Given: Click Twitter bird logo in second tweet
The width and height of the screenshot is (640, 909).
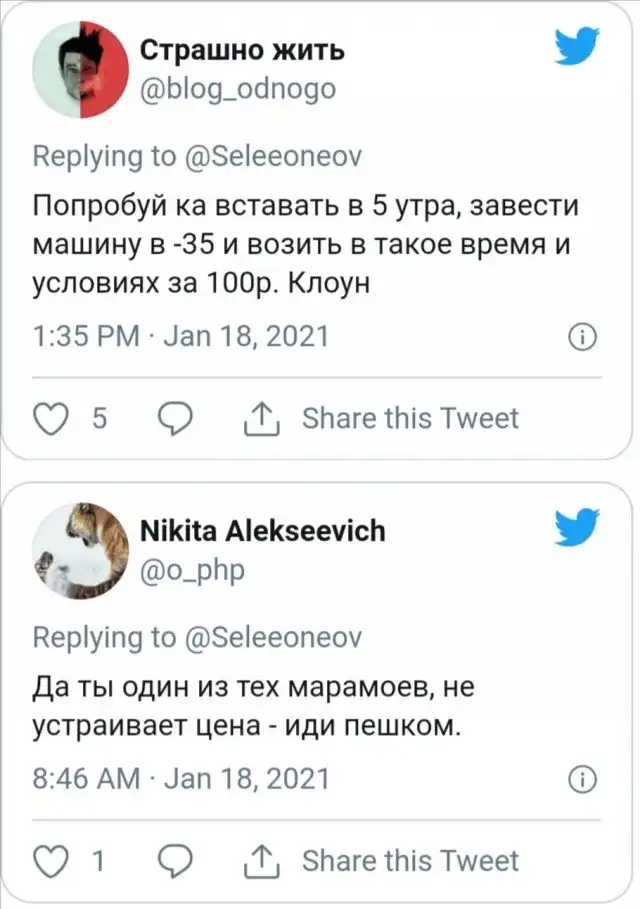Looking at the screenshot, I should [x=577, y=527].
